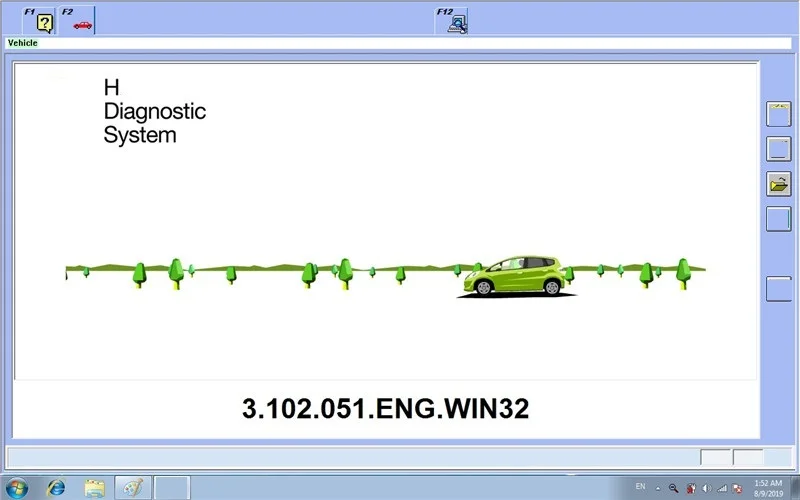Open the volume speaker tray icon
This screenshot has width=800, height=500.
[706, 488]
